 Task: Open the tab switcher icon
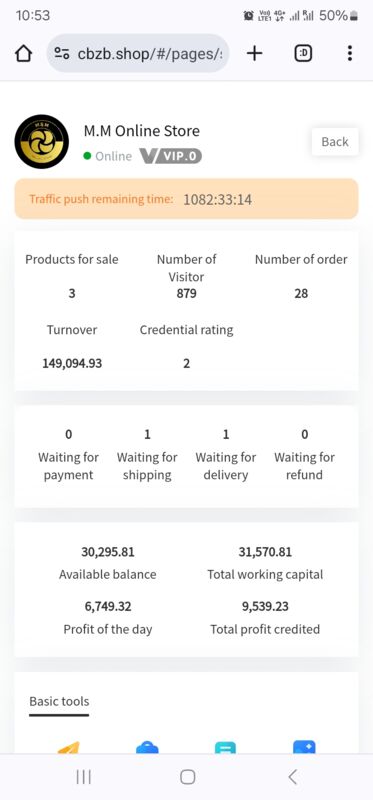pyautogui.click(x=303, y=53)
